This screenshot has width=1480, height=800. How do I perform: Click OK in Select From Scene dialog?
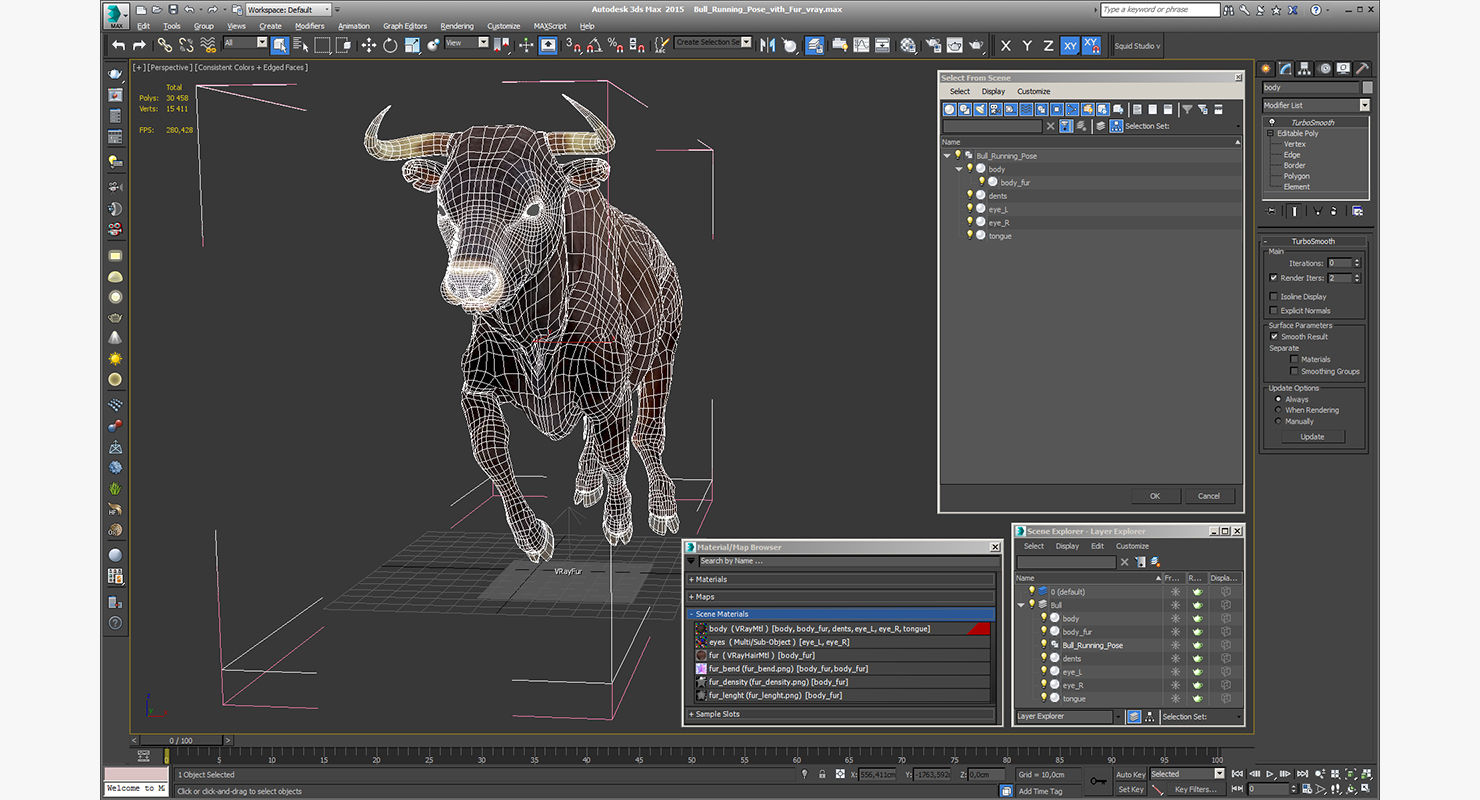coord(1155,496)
